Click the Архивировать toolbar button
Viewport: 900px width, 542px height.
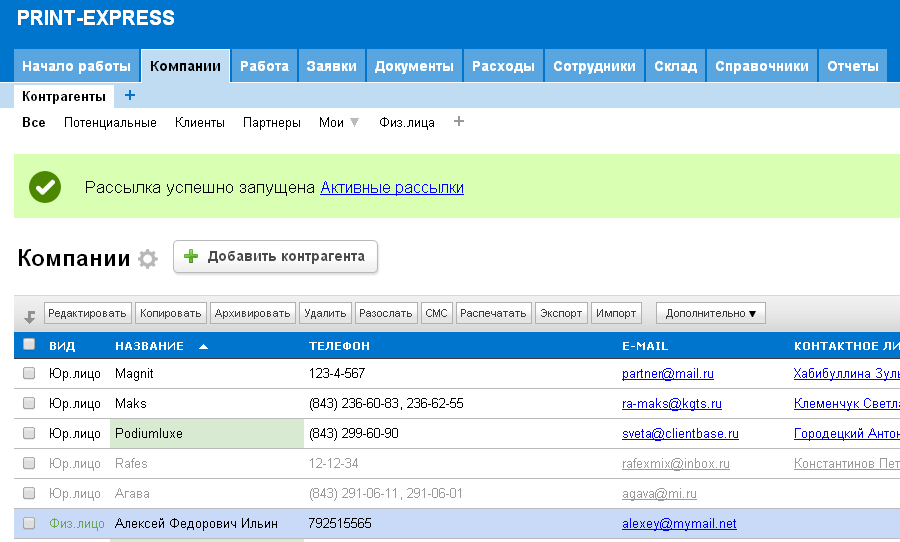point(253,313)
